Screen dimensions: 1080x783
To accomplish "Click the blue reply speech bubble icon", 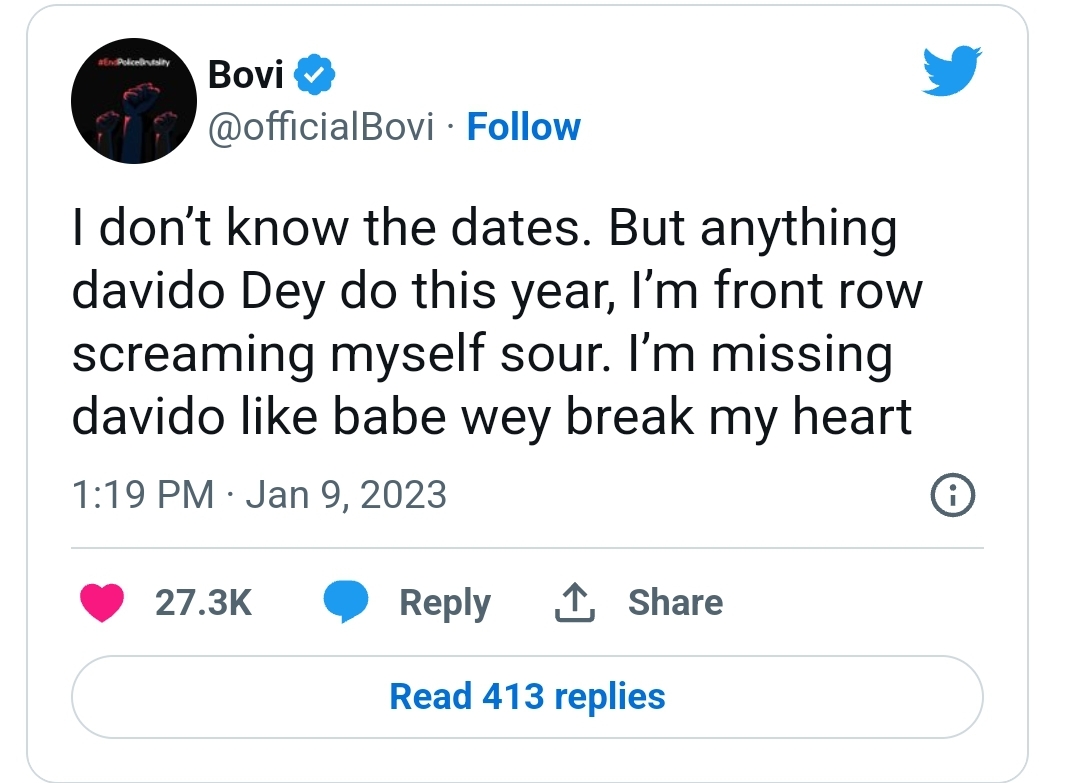I will (x=346, y=602).
